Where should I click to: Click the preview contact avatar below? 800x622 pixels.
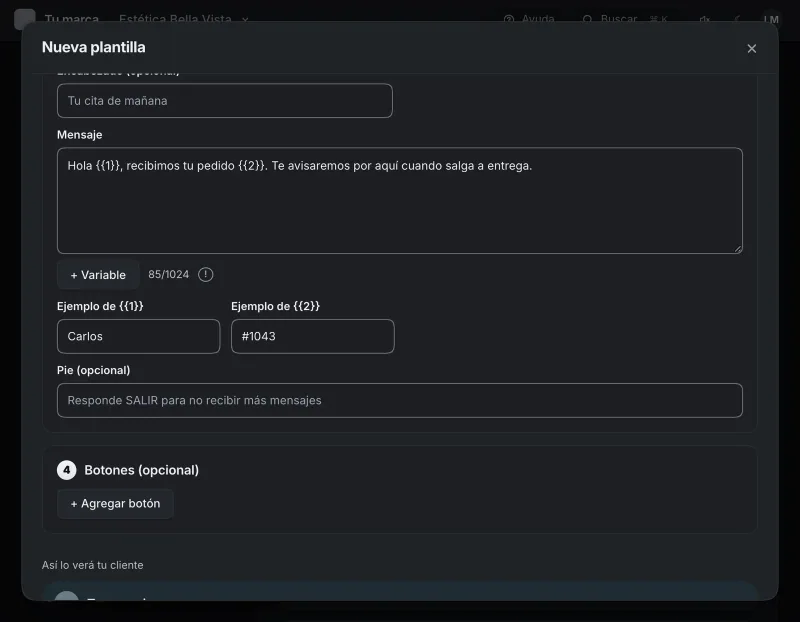click(66, 596)
